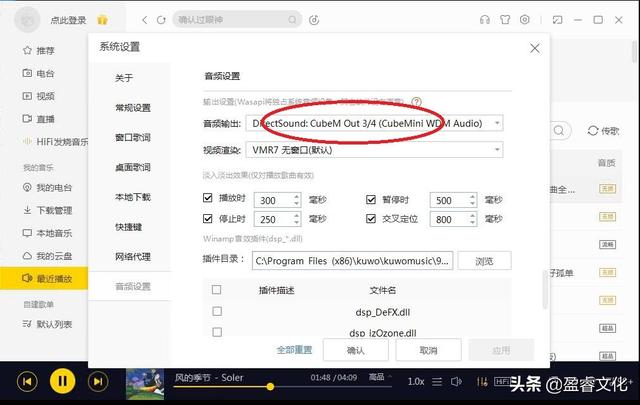
Task: Open the 网络代理 settings tab
Action: 133,257
